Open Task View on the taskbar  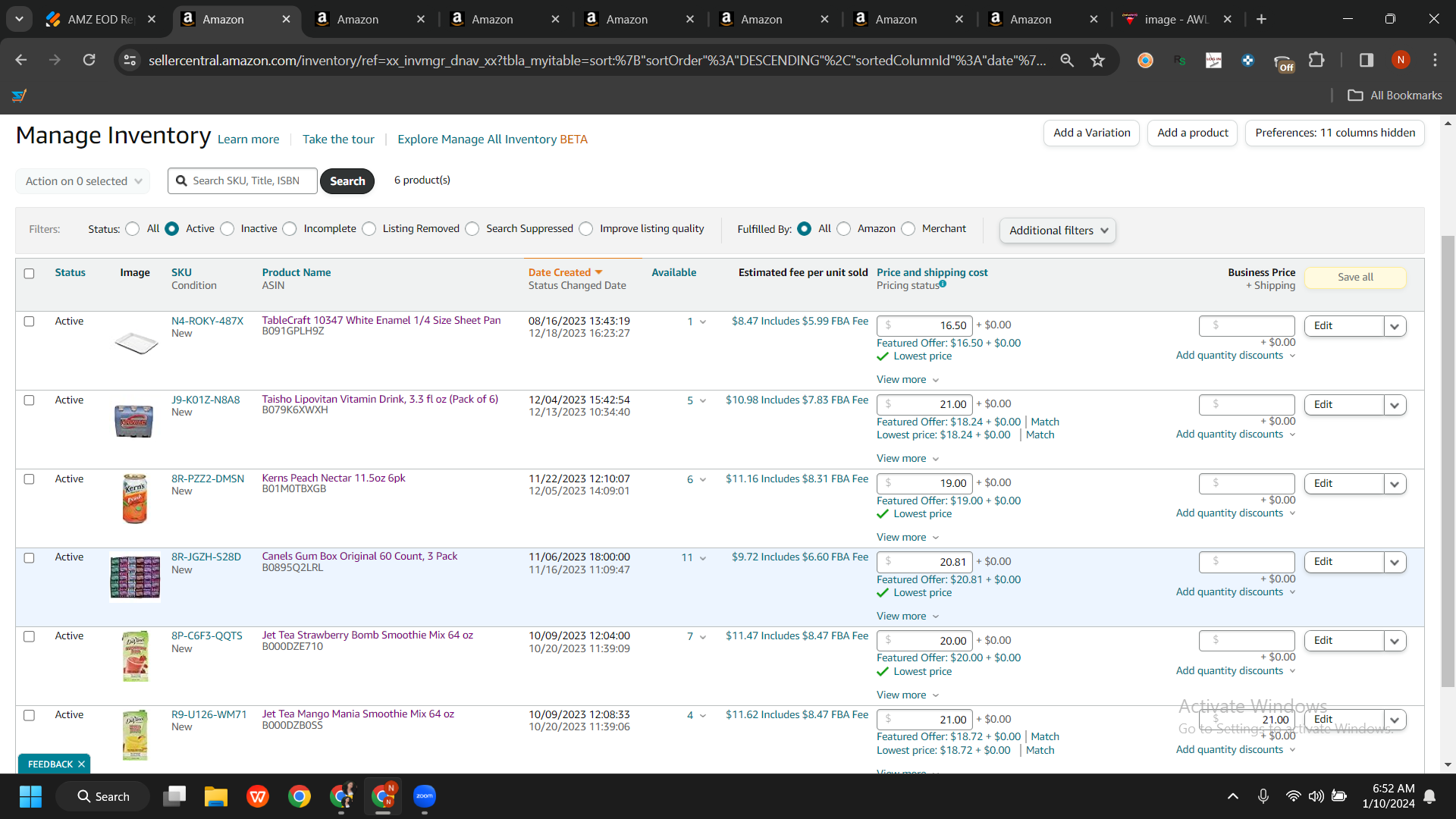click(174, 796)
